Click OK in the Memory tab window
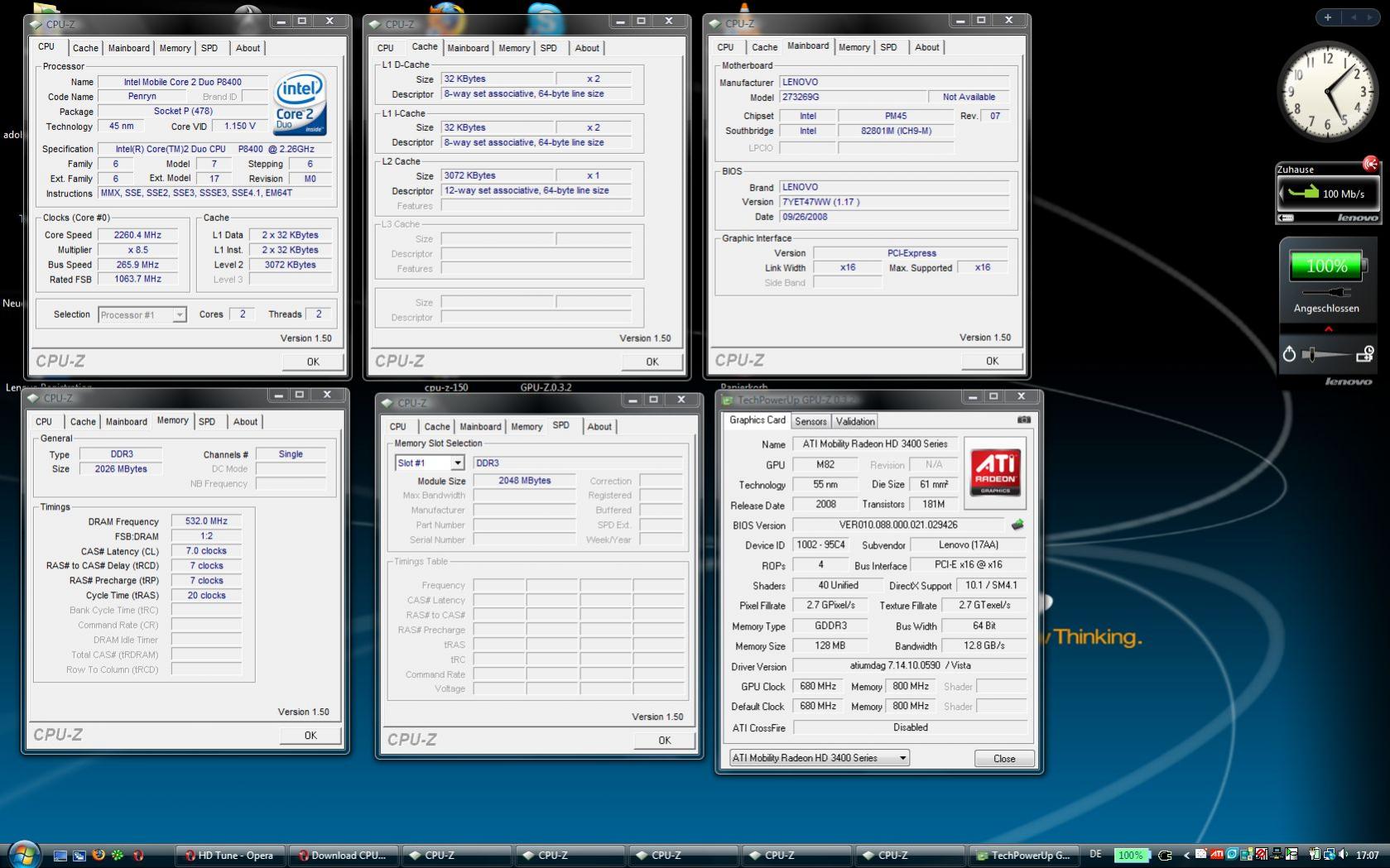This screenshot has width=1390, height=868. point(310,735)
